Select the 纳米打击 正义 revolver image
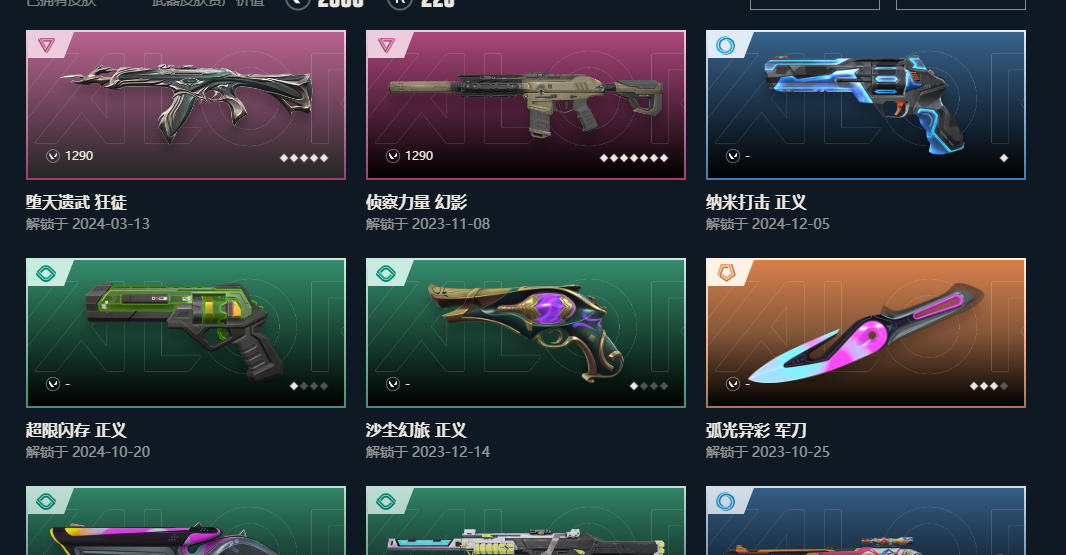Image resolution: width=1066 pixels, height=555 pixels. tap(865, 102)
